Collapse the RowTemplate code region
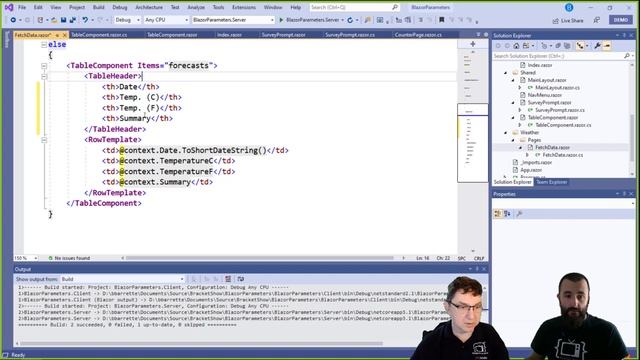640x360 pixels. [44, 140]
